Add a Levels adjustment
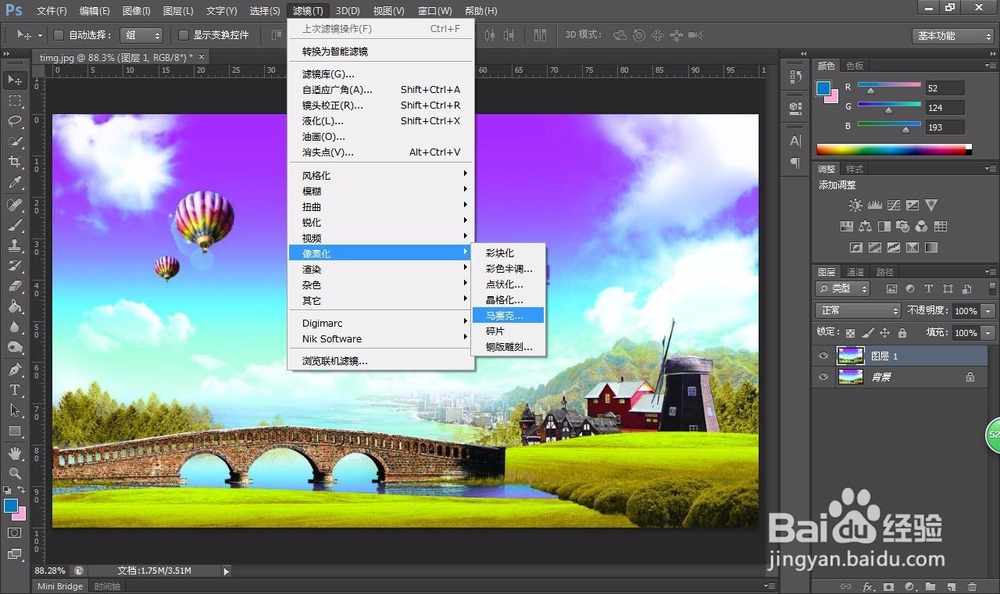The width and height of the screenshot is (1000, 594). coord(874,205)
